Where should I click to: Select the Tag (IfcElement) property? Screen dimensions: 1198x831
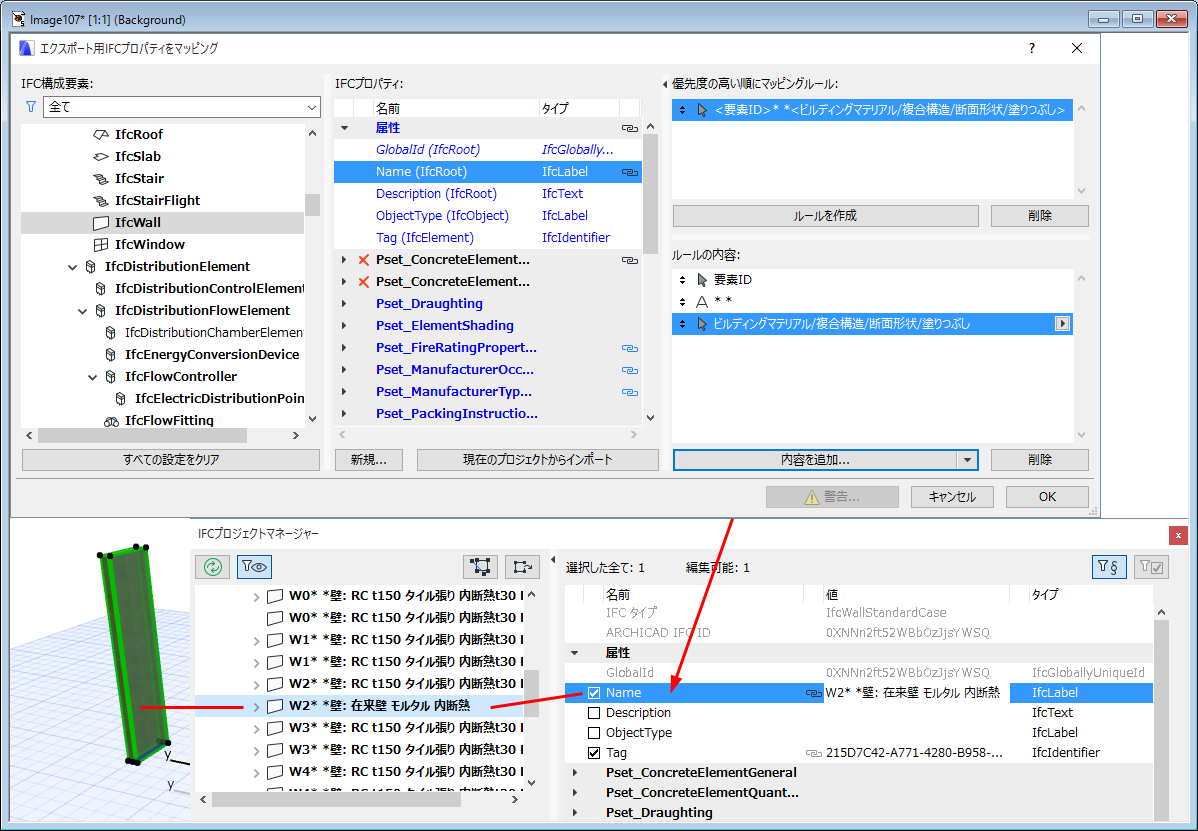(x=425, y=238)
